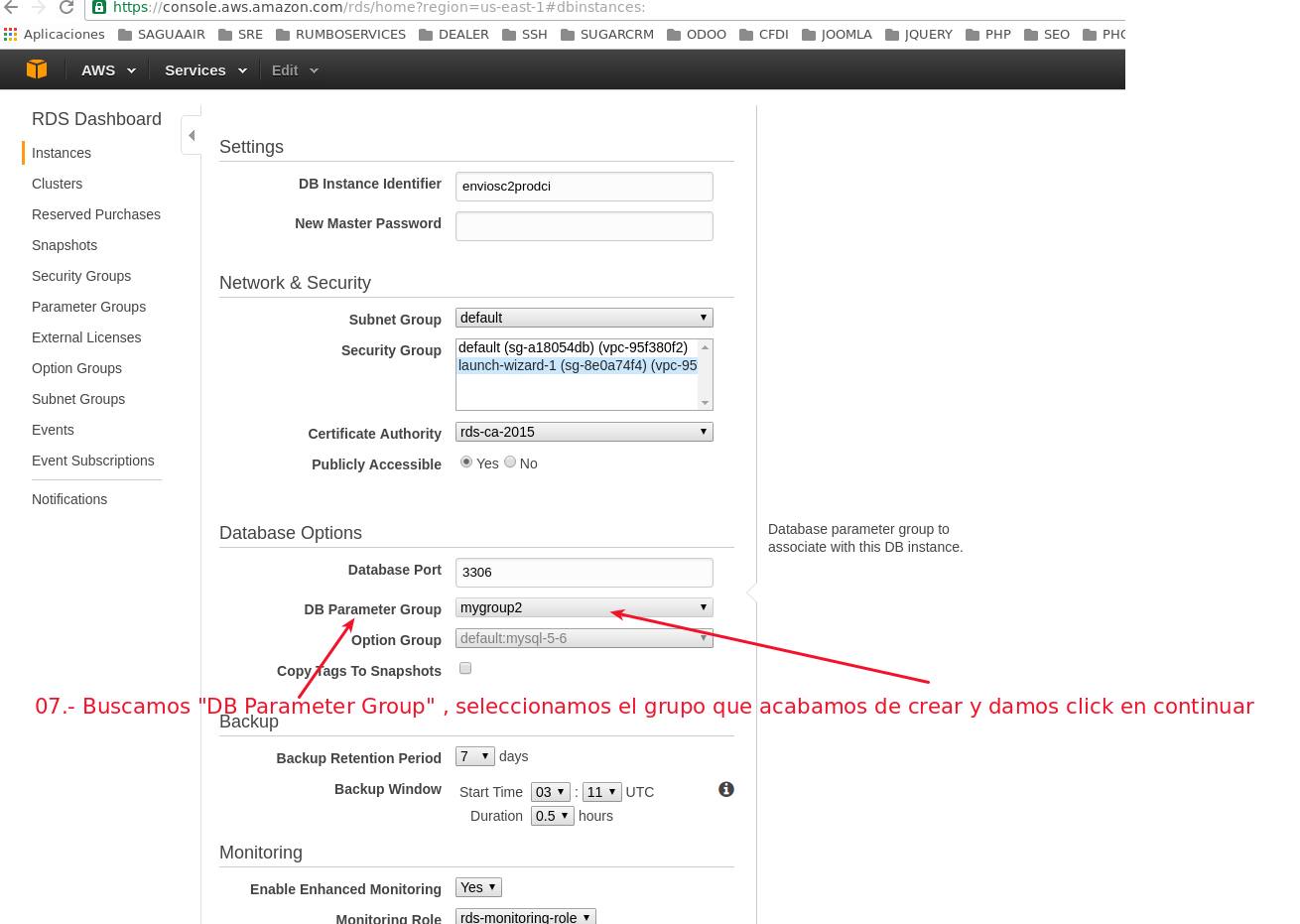The image size is (1300, 924).
Task: Click the Database Port field
Action: 585,573
